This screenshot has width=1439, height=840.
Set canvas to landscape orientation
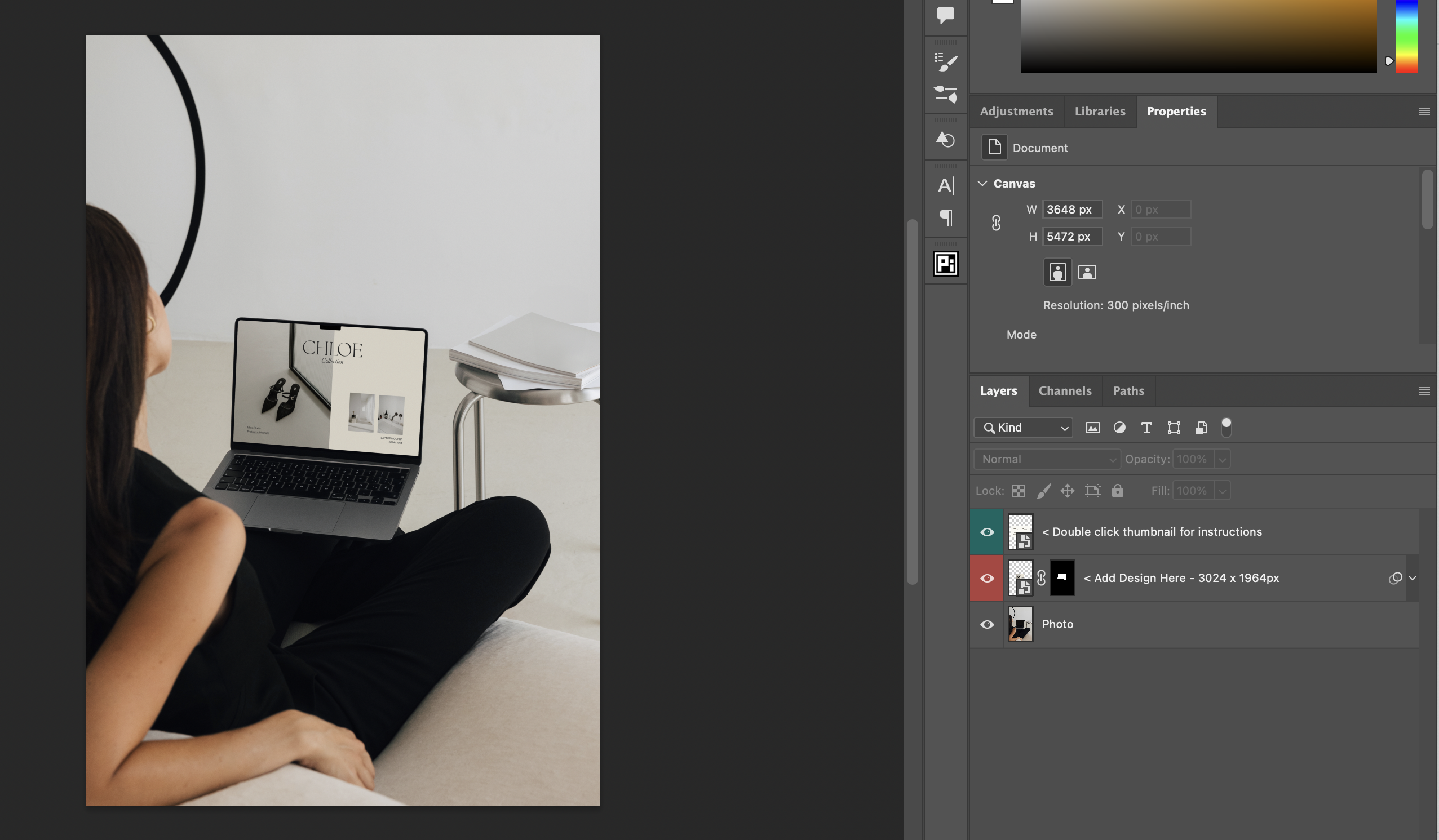1087,272
